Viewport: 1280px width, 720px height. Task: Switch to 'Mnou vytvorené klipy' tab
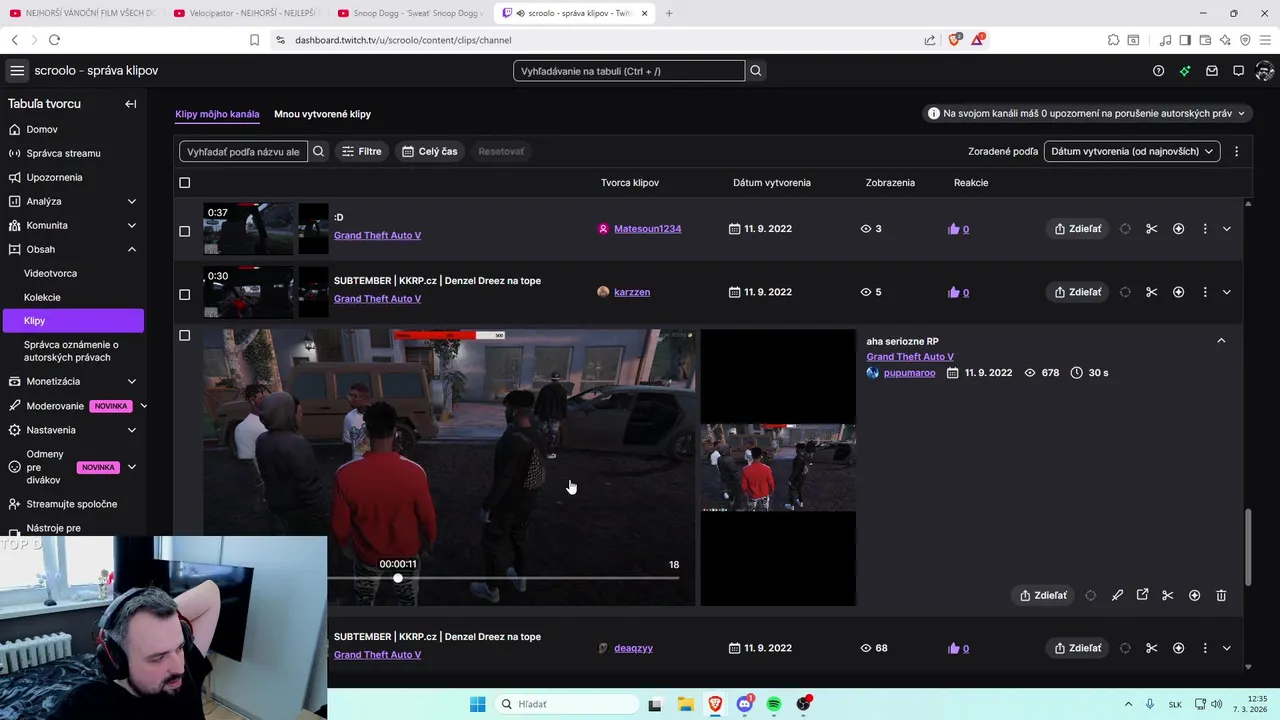[x=322, y=114]
